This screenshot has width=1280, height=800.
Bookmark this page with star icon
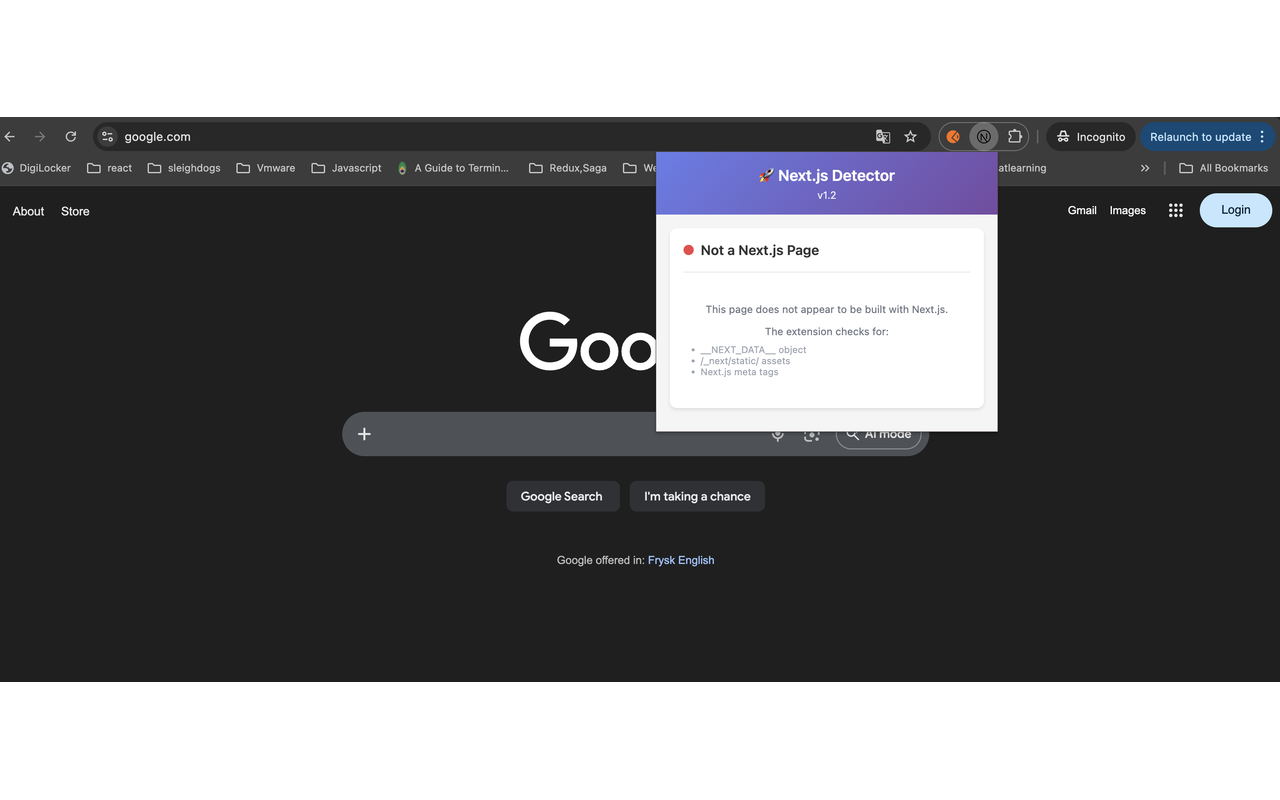click(910, 137)
